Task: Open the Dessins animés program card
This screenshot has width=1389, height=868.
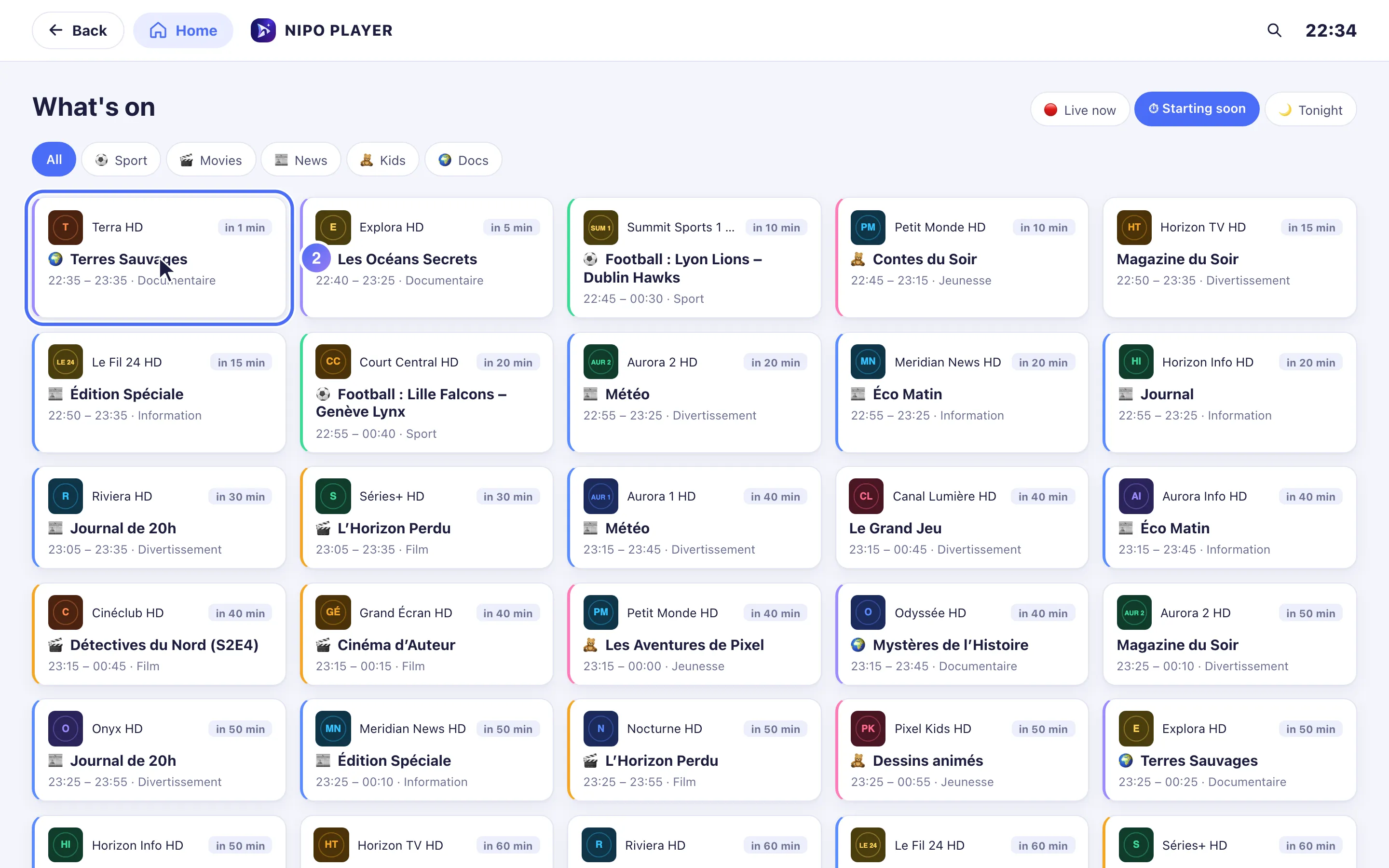Action: click(961, 750)
